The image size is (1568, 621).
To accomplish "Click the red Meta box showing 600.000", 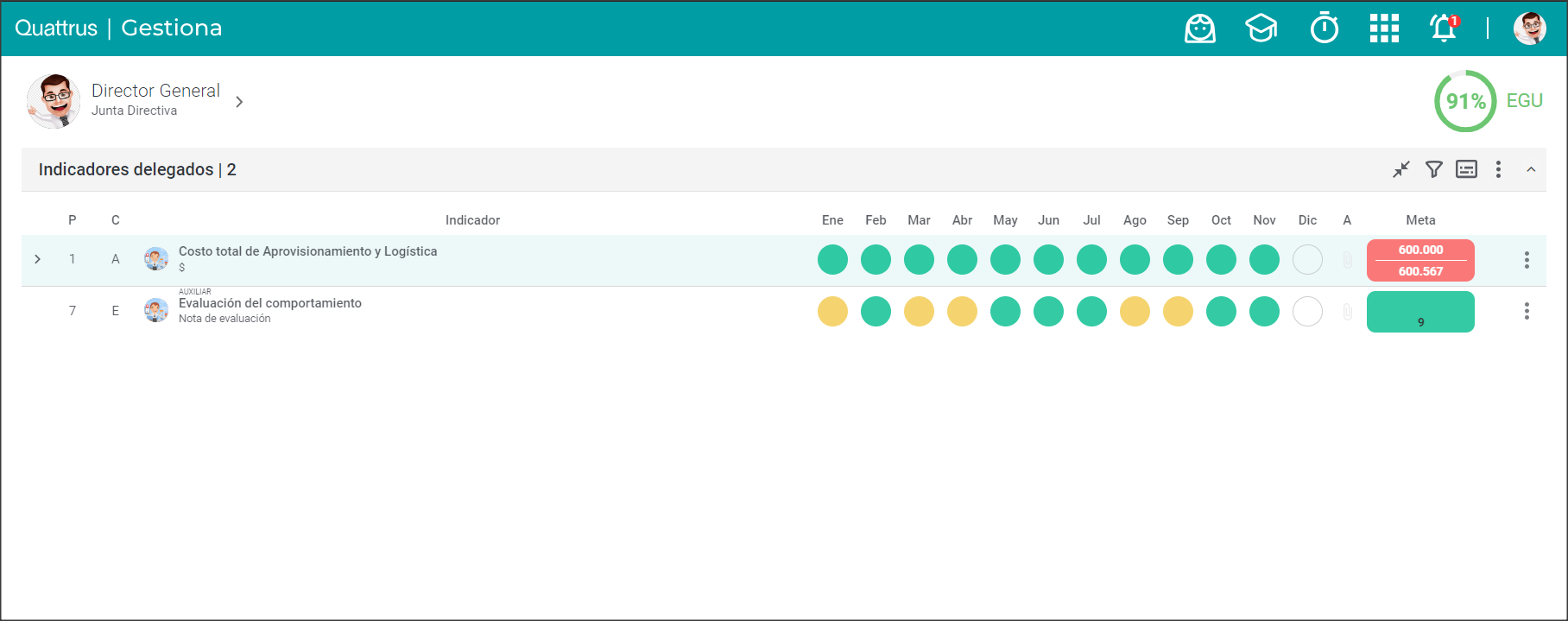I will tap(1420, 260).
